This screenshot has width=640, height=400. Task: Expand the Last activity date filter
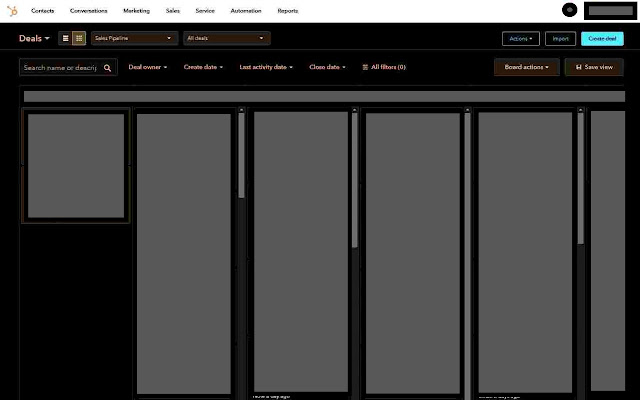click(266, 67)
